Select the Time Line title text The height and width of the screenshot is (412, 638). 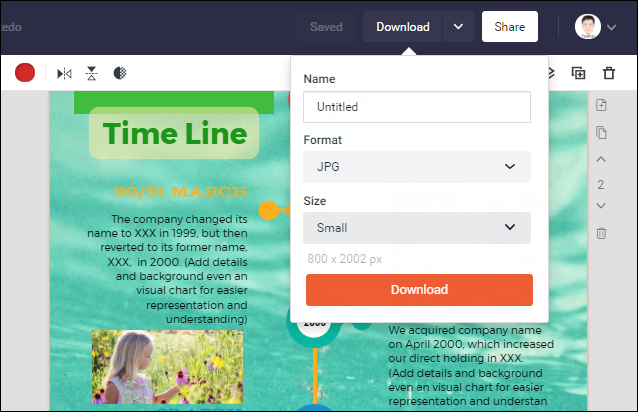point(175,133)
